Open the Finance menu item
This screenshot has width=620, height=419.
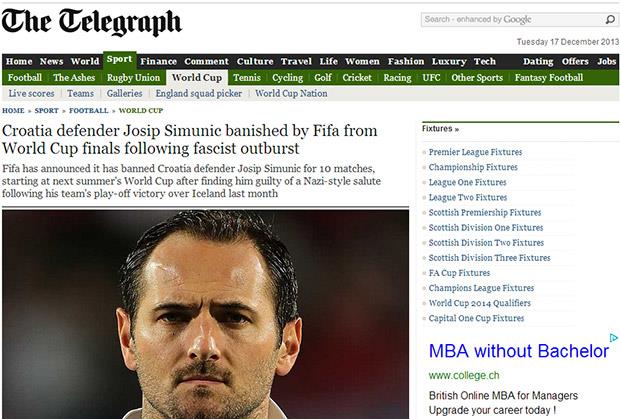(158, 61)
